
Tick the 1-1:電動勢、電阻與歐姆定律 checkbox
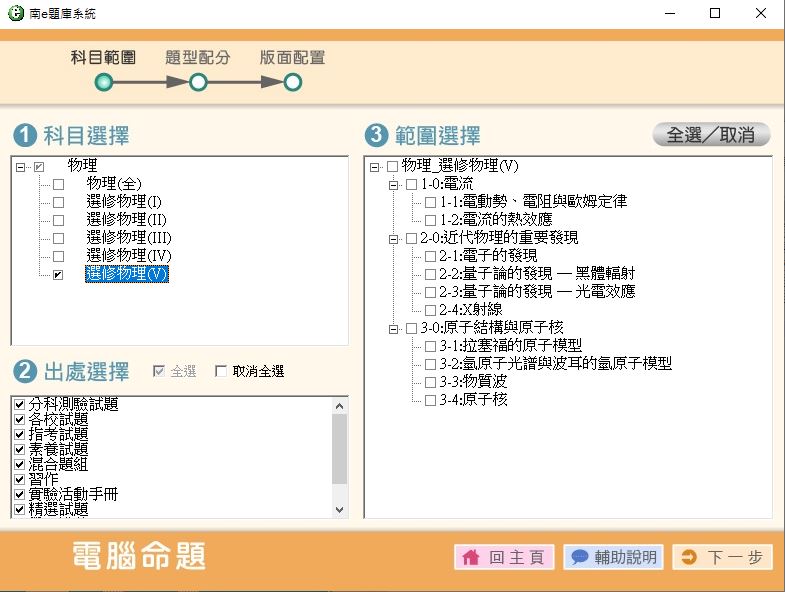[x=430, y=202]
